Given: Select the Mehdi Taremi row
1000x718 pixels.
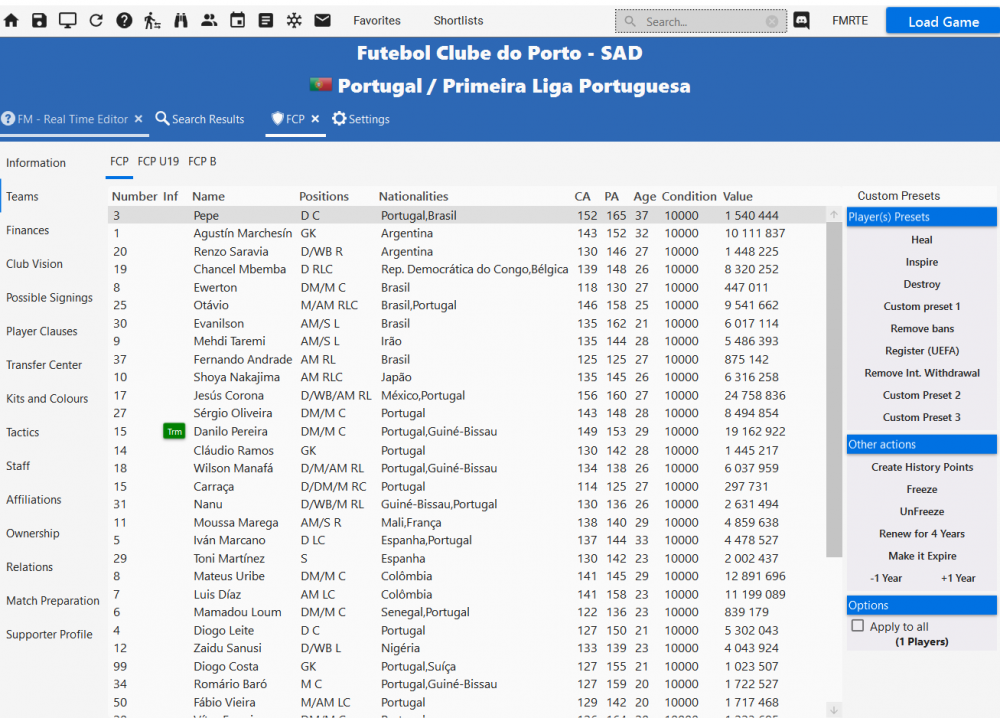Looking at the screenshot, I should (x=466, y=341).
